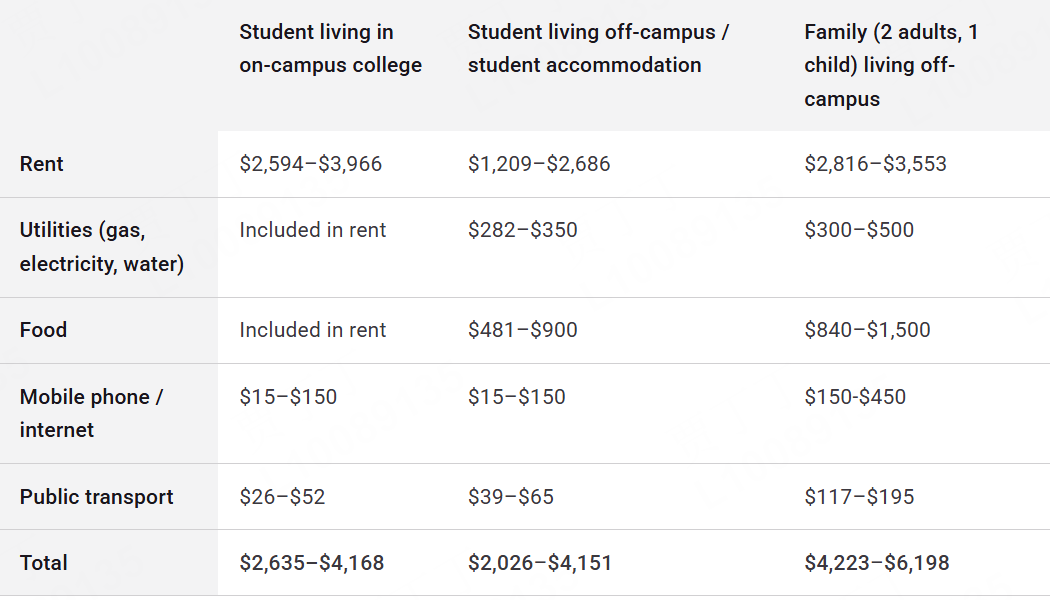Select family rent value $2,816–$3,553

tap(875, 164)
